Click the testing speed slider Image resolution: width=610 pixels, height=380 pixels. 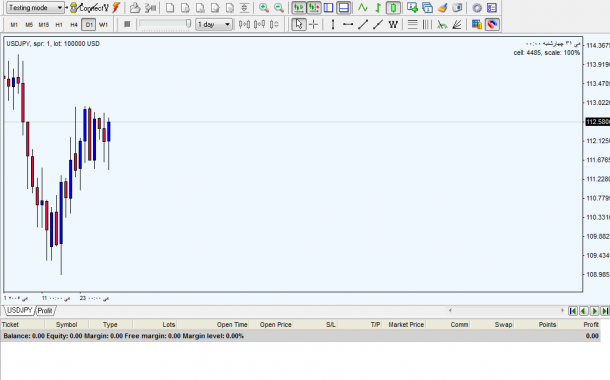(x=165, y=24)
